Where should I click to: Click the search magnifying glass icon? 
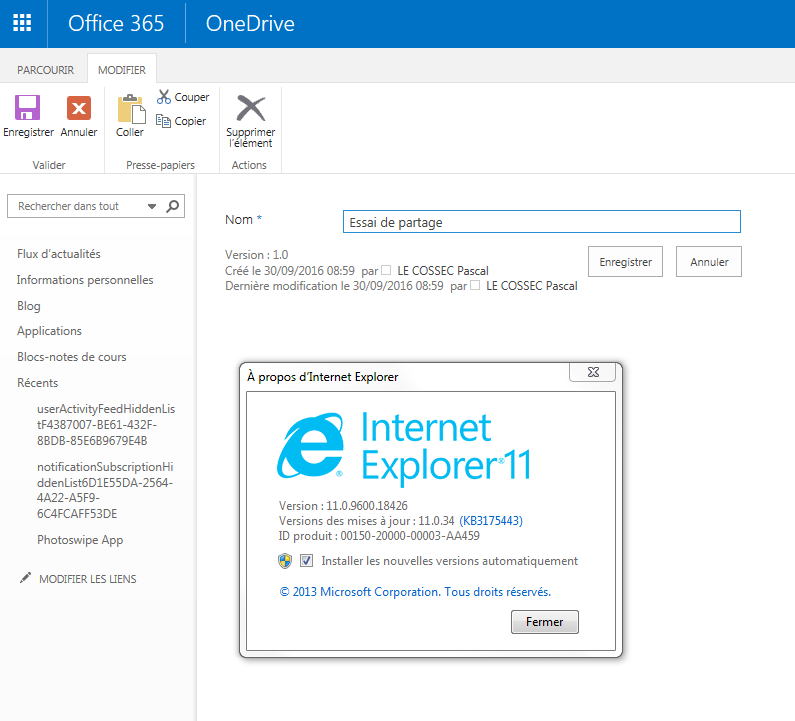pyautogui.click(x=173, y=206)
